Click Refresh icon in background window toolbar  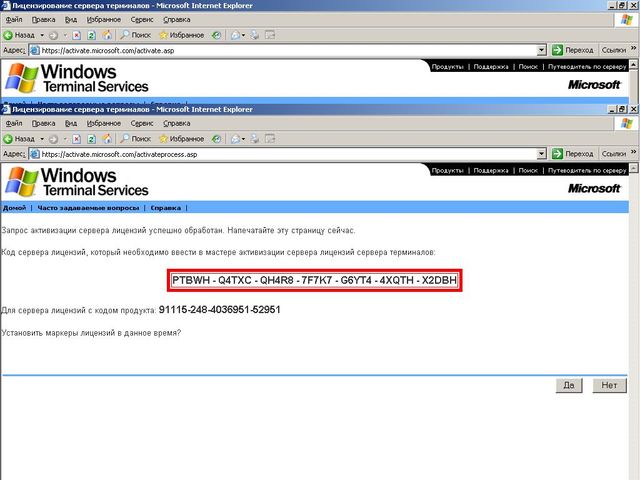(x=91, y=35)
